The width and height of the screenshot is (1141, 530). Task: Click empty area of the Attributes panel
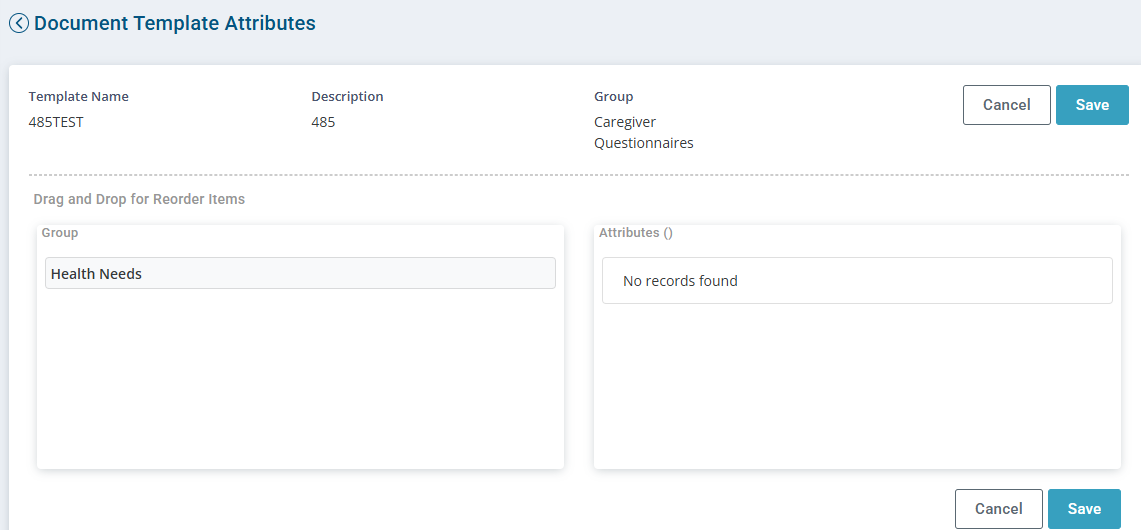tap(856, 386)
